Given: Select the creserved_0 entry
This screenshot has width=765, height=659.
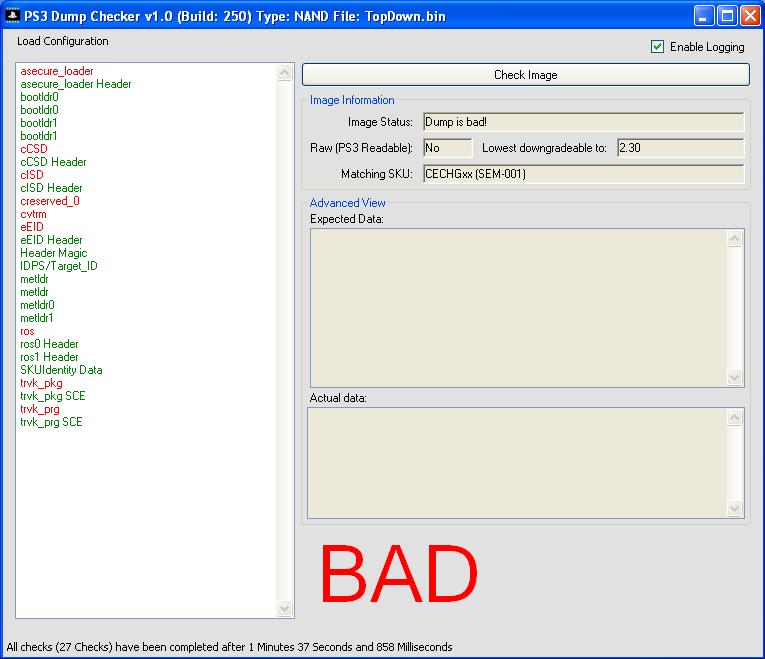Looking at the screenshot, I should pos(50,201).
